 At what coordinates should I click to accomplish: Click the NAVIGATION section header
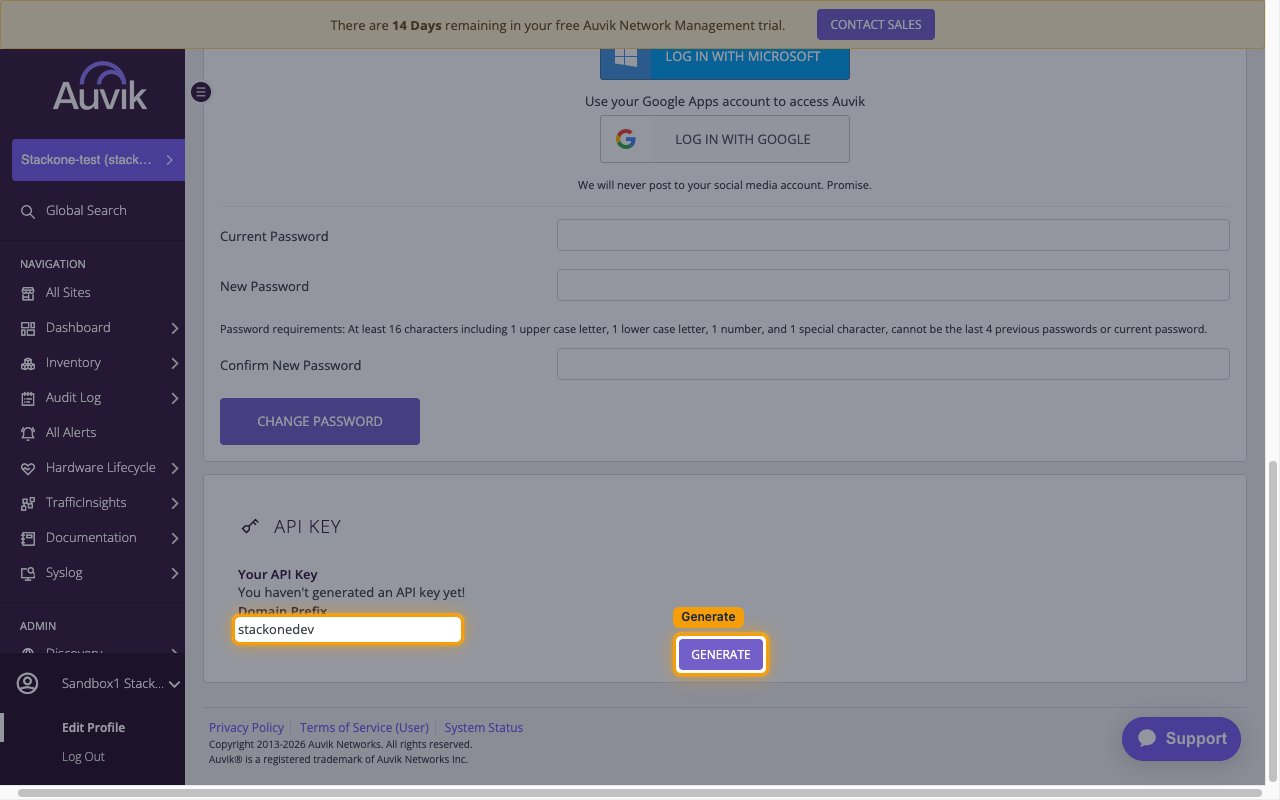click(x=53, y=264)
